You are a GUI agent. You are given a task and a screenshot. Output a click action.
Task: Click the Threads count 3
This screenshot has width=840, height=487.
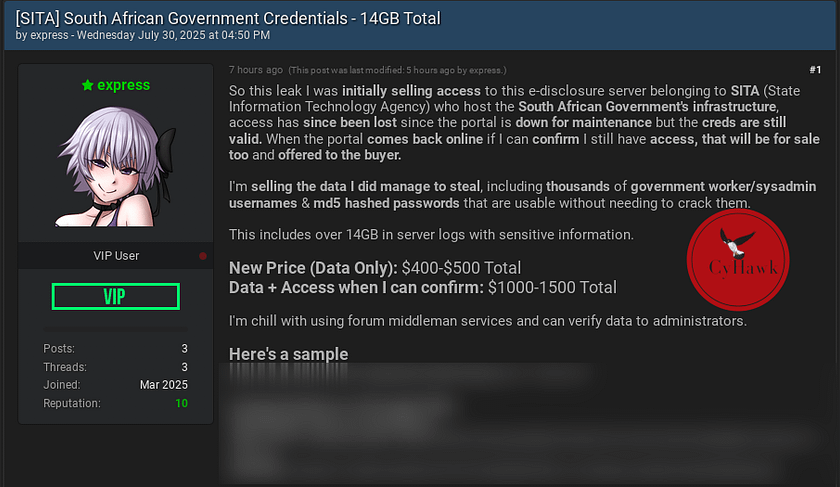pos(184,367)
